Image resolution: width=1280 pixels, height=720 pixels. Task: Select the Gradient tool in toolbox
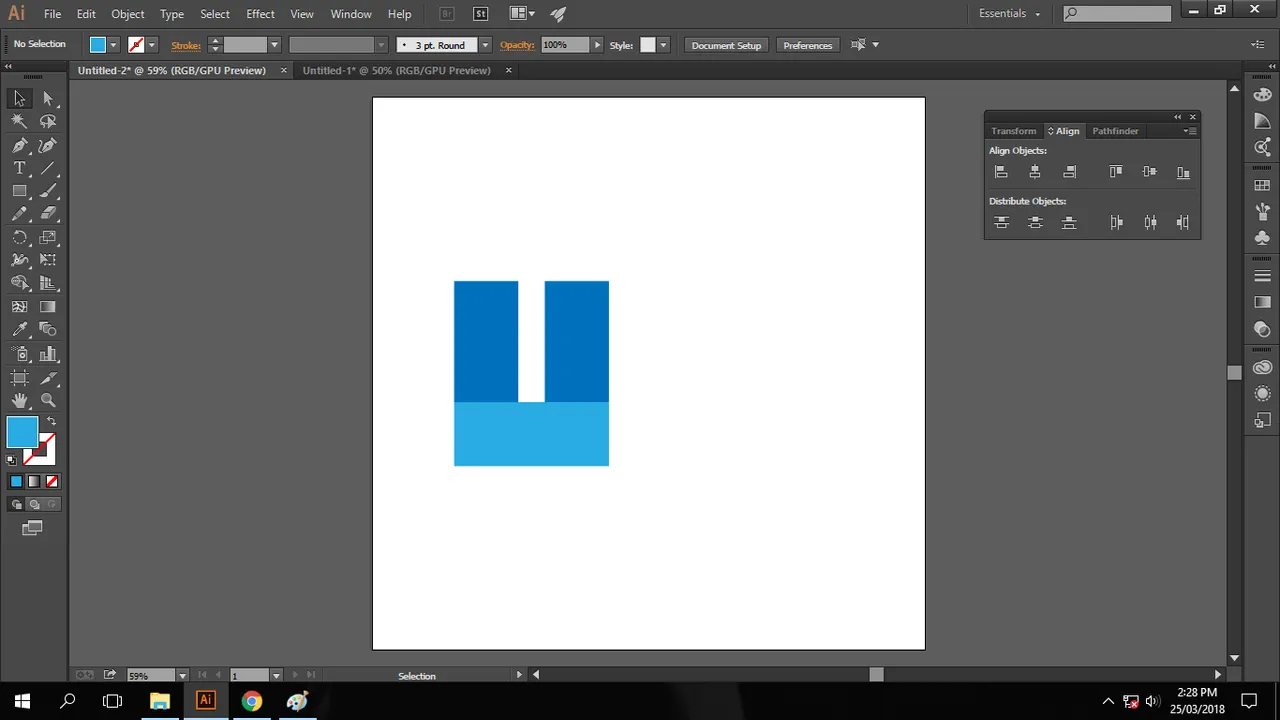coord(48,307)
